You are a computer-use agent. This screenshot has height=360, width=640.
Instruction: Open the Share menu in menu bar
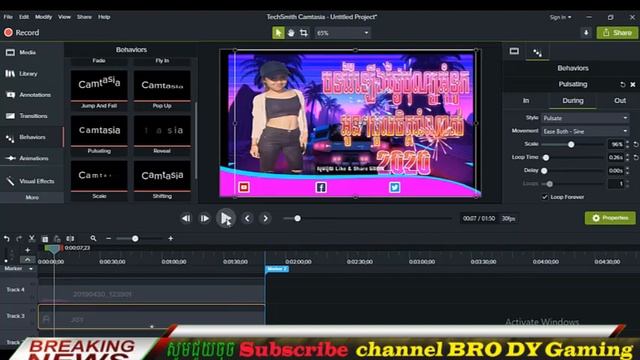(84, 17)
